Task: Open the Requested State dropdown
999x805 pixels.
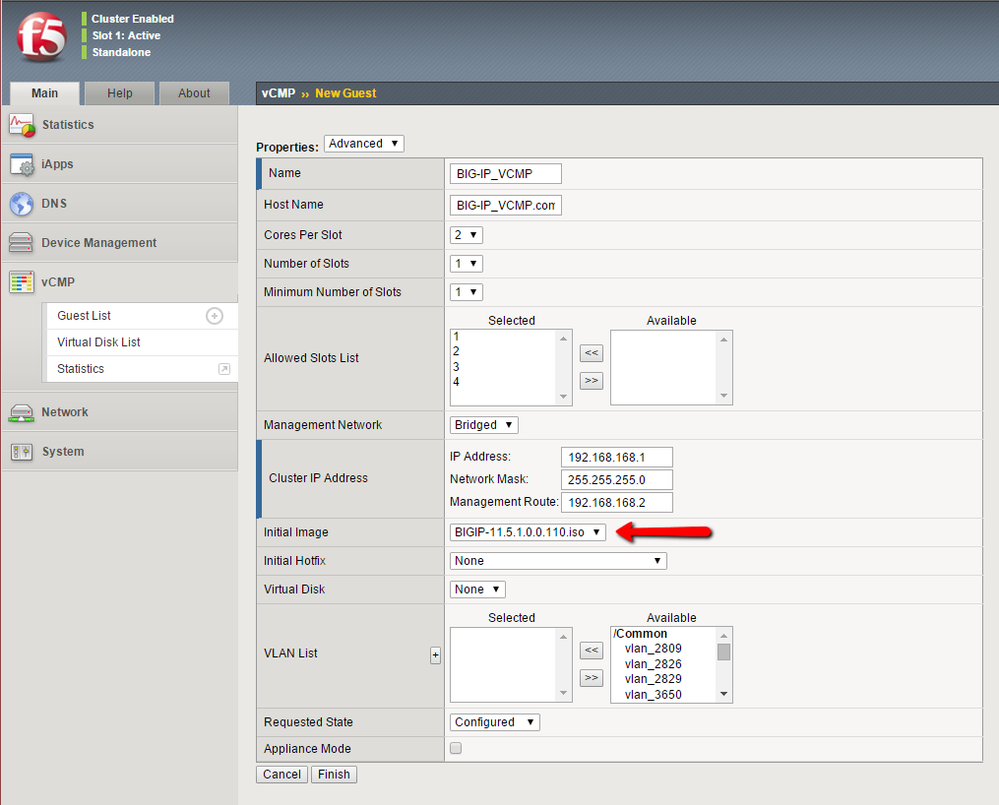Action: [495, 722]
